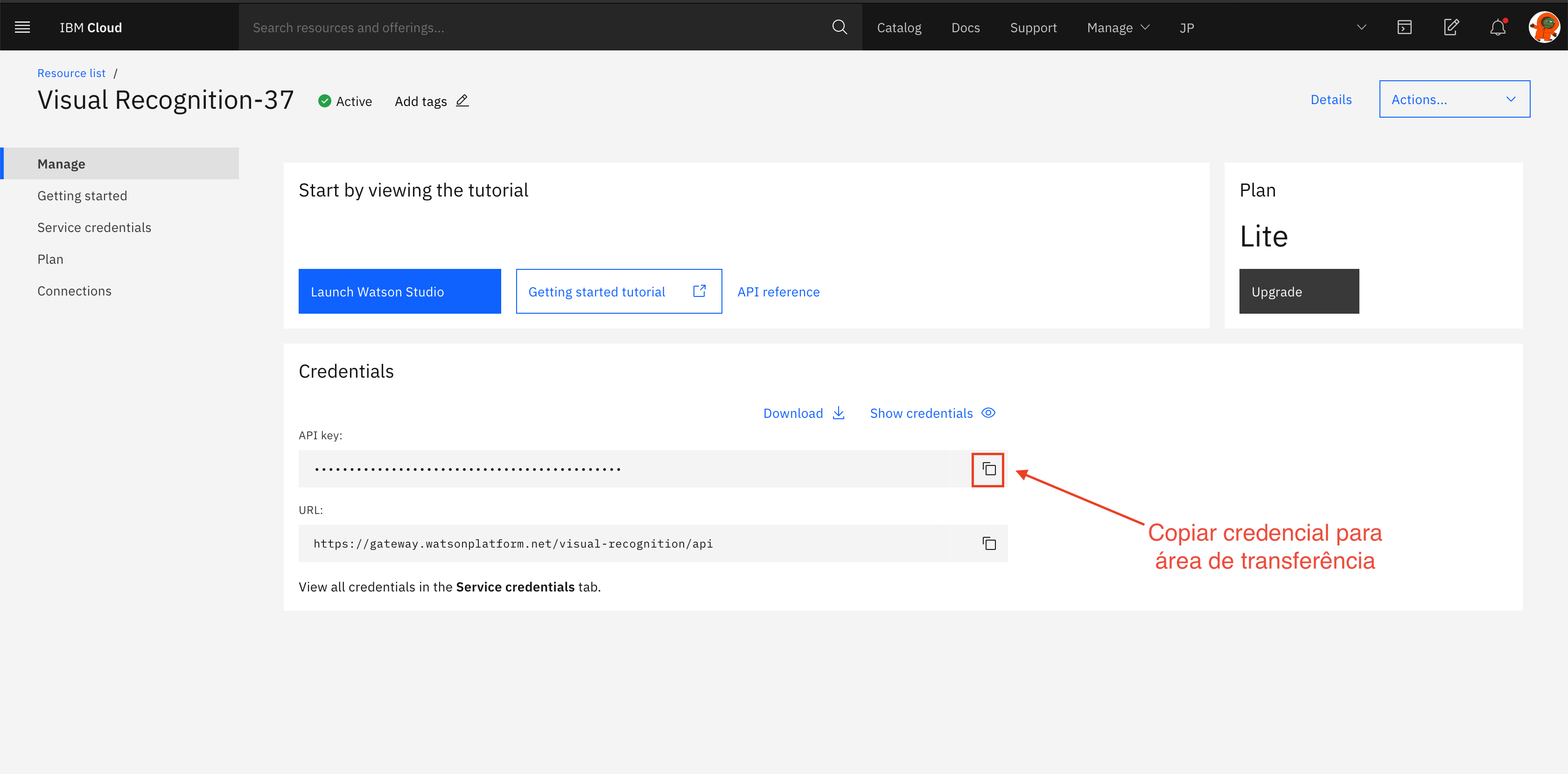Screen dimensions: 1568x774
Task: Copy the API key to clipboard
Action: pos(988,470)
